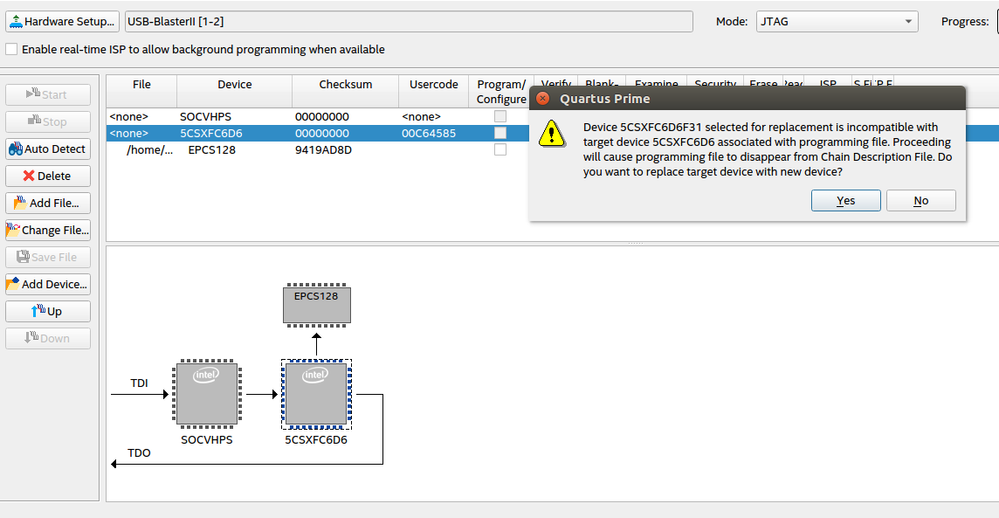Click Yes to replace target device

[845, 201]
